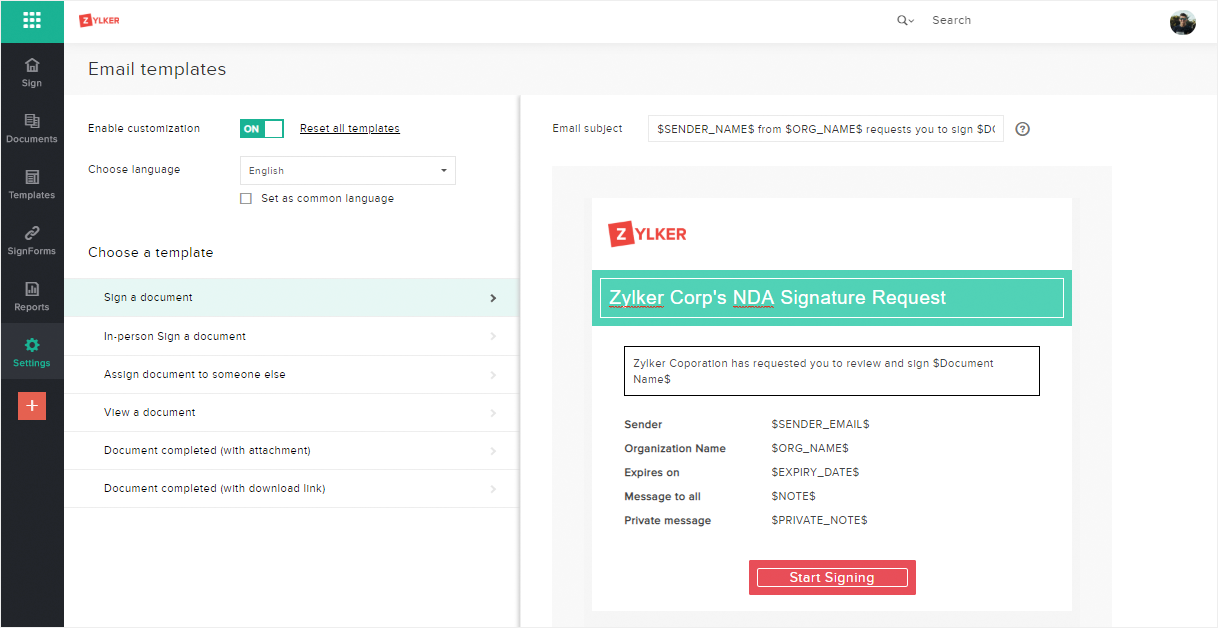
Task: Click the red plus create button
Action: click(32, 405)
